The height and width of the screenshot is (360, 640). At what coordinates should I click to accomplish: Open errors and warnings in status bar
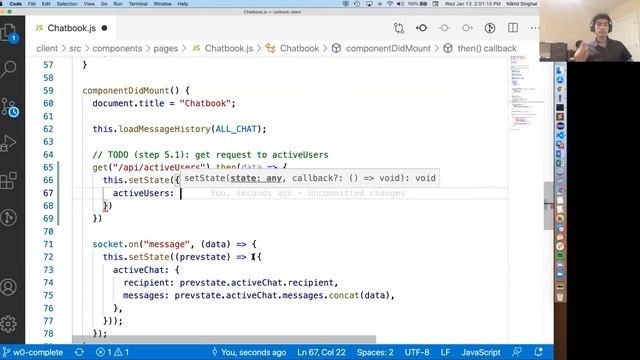[x=113, y=352]
